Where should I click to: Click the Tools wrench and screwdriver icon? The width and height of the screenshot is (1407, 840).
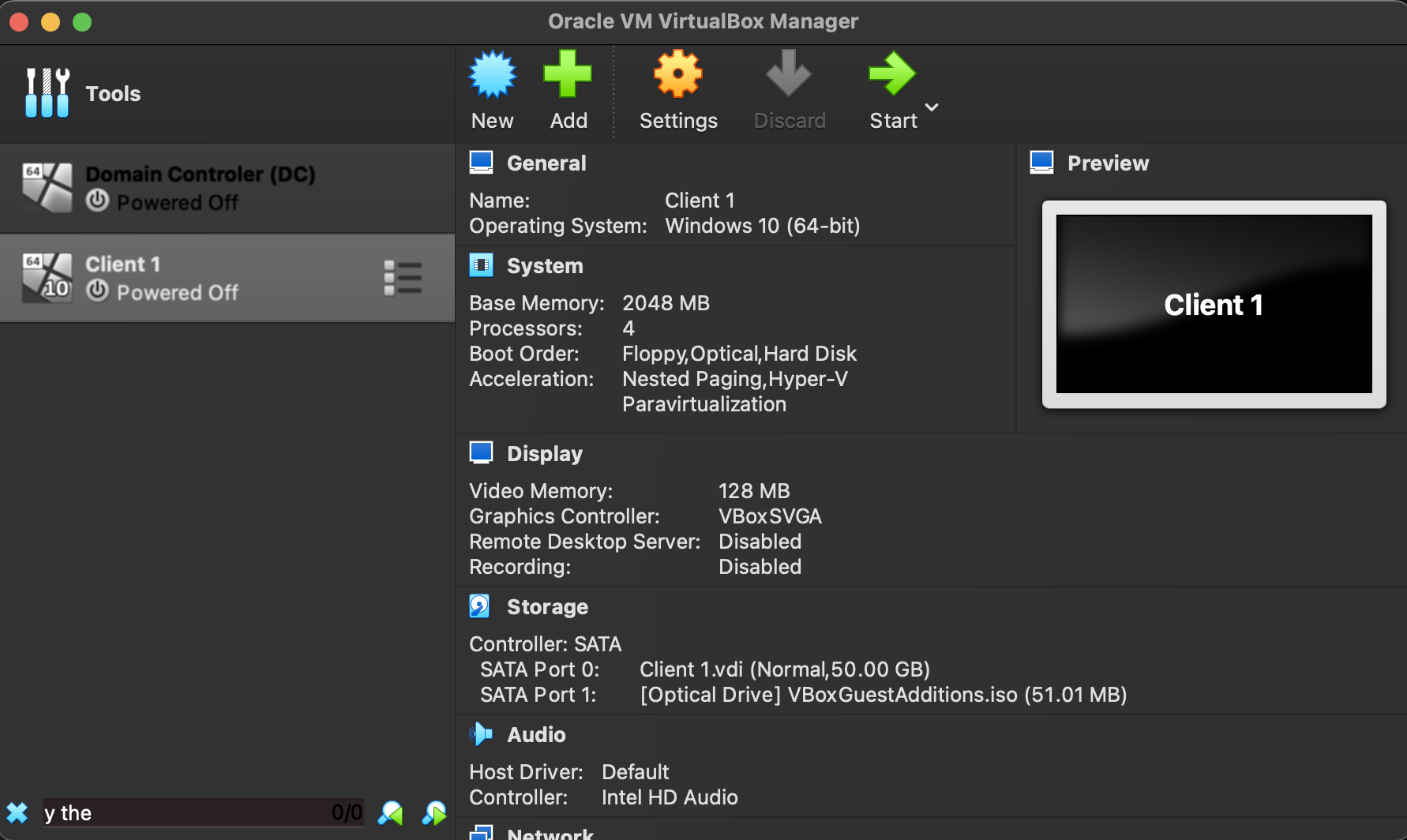[x=47, y=93]
